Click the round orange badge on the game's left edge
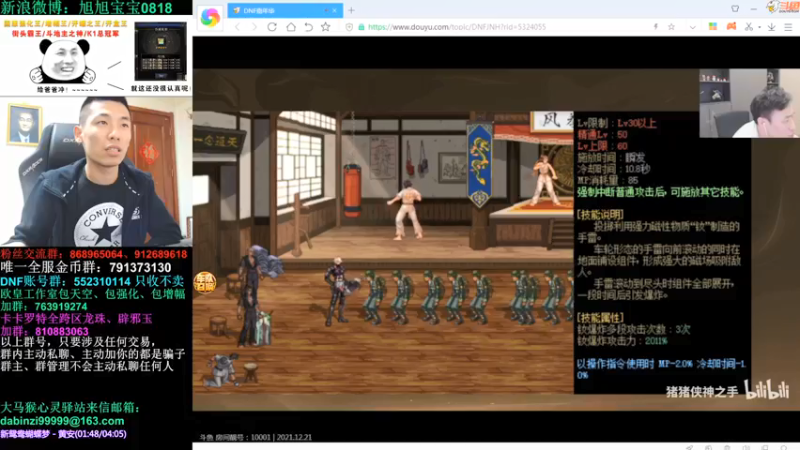The width and height of the screenshot is (800, 450). tap(205, 282)
